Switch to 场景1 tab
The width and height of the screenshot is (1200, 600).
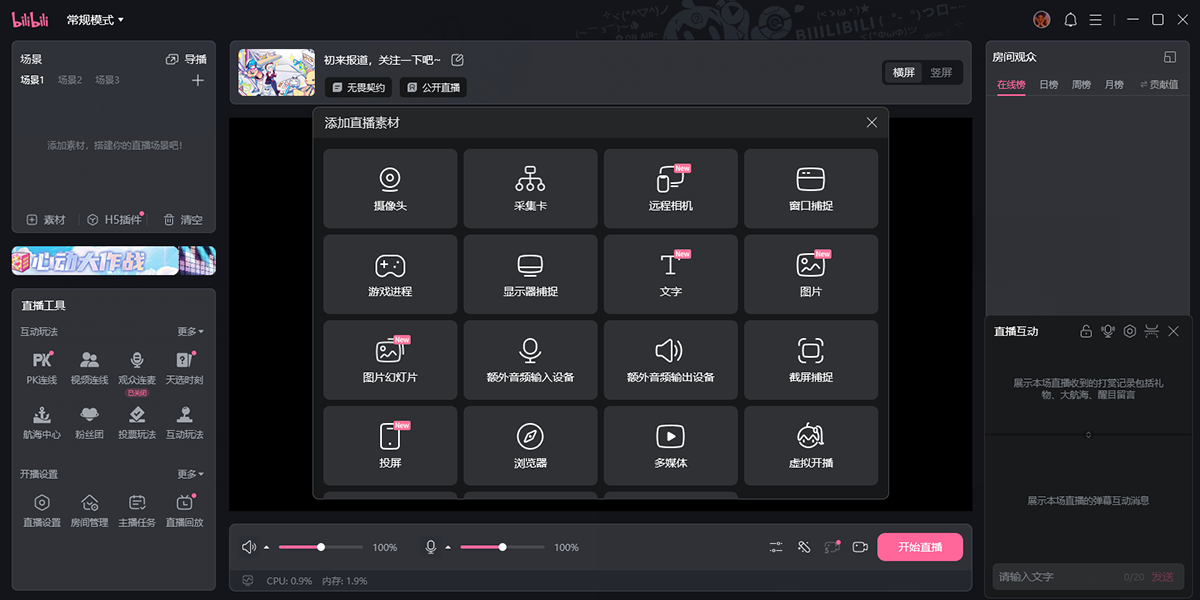coord(34,80)
